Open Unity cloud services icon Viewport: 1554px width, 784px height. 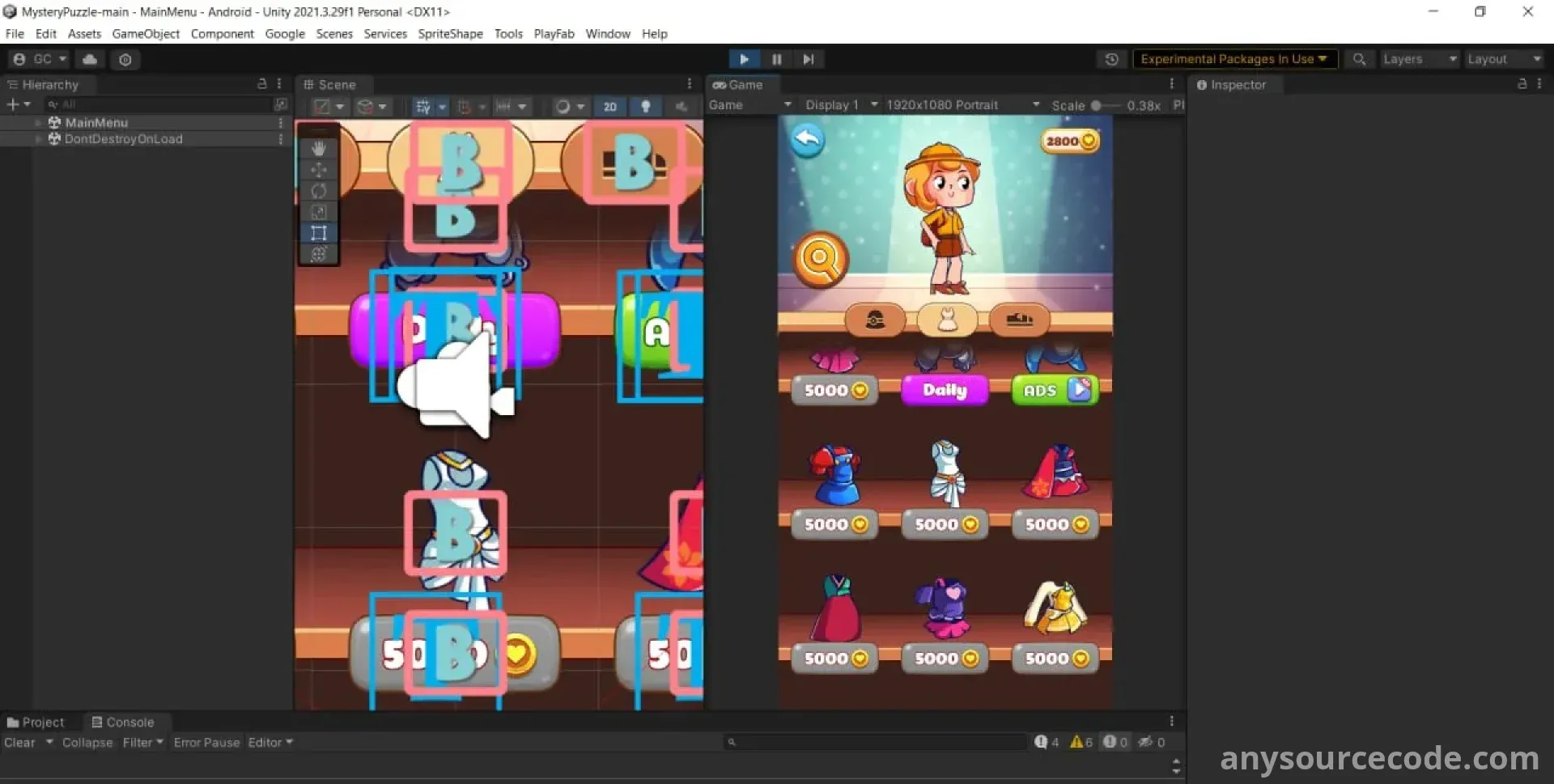[x=90, y=59]
